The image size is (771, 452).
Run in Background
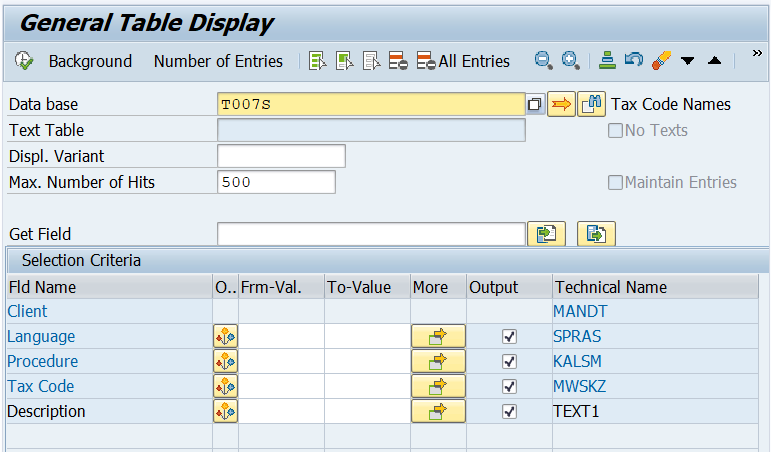click(x=90, y=61)
